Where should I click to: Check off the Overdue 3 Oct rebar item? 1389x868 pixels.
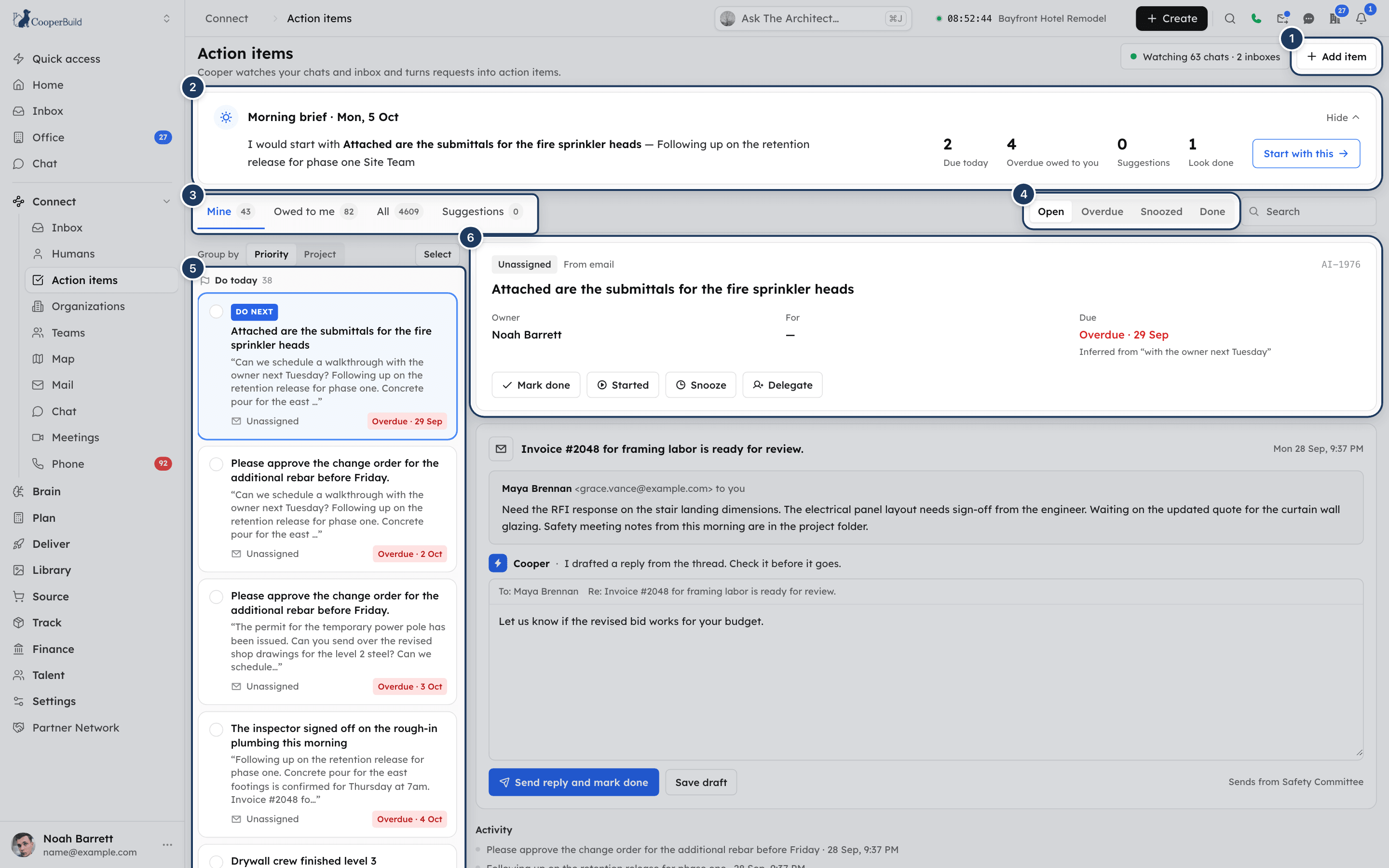click(x=216, y=597)
